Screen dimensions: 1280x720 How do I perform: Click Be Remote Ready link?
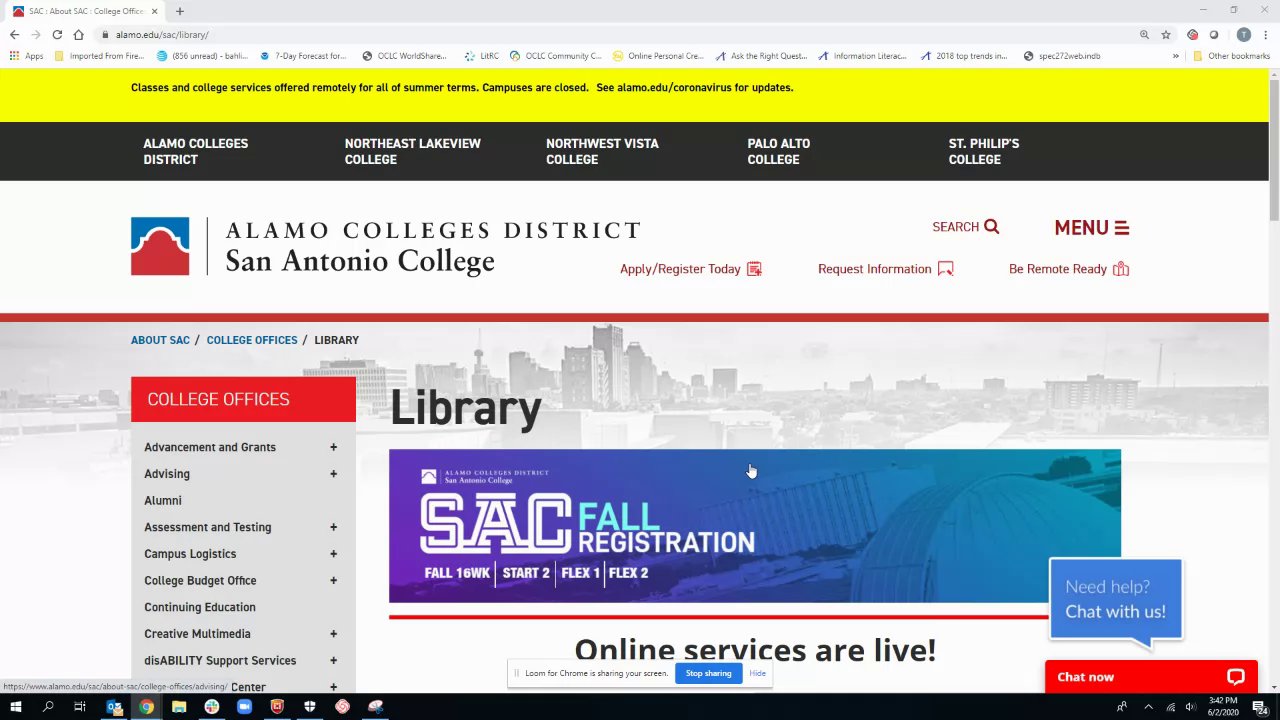tap(1069, 269)
